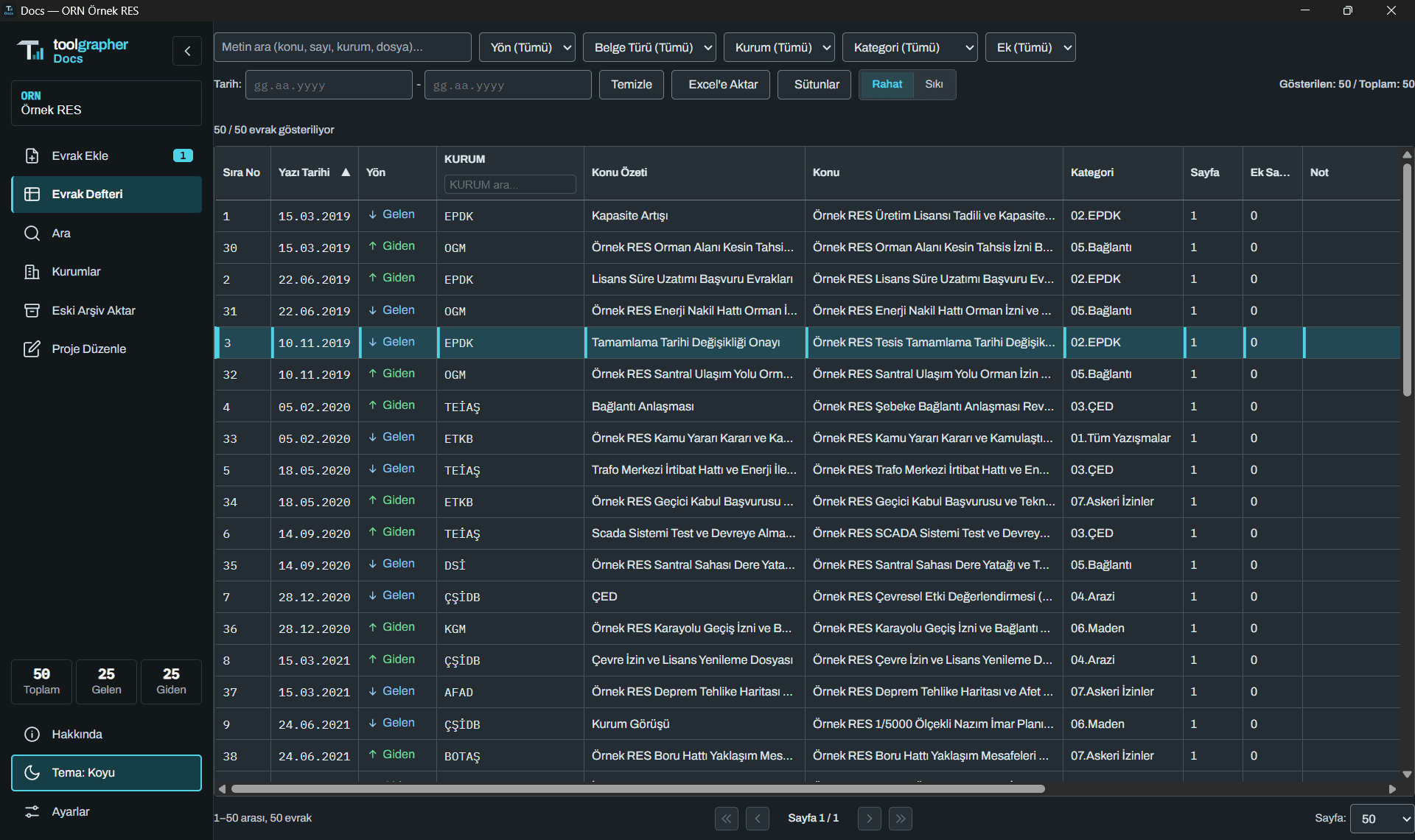
Task: Go to the last page arrow
Action: (x=901, y=818)
